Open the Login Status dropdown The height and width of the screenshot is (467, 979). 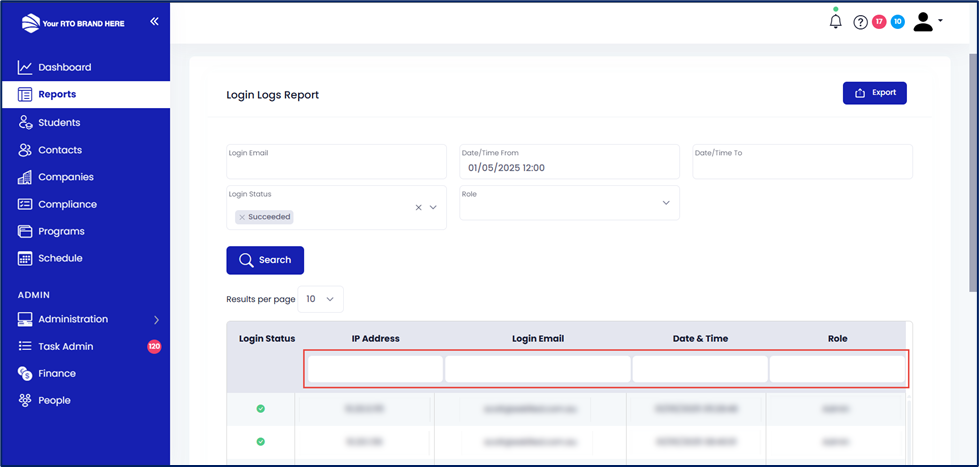[x=434, y=208]
